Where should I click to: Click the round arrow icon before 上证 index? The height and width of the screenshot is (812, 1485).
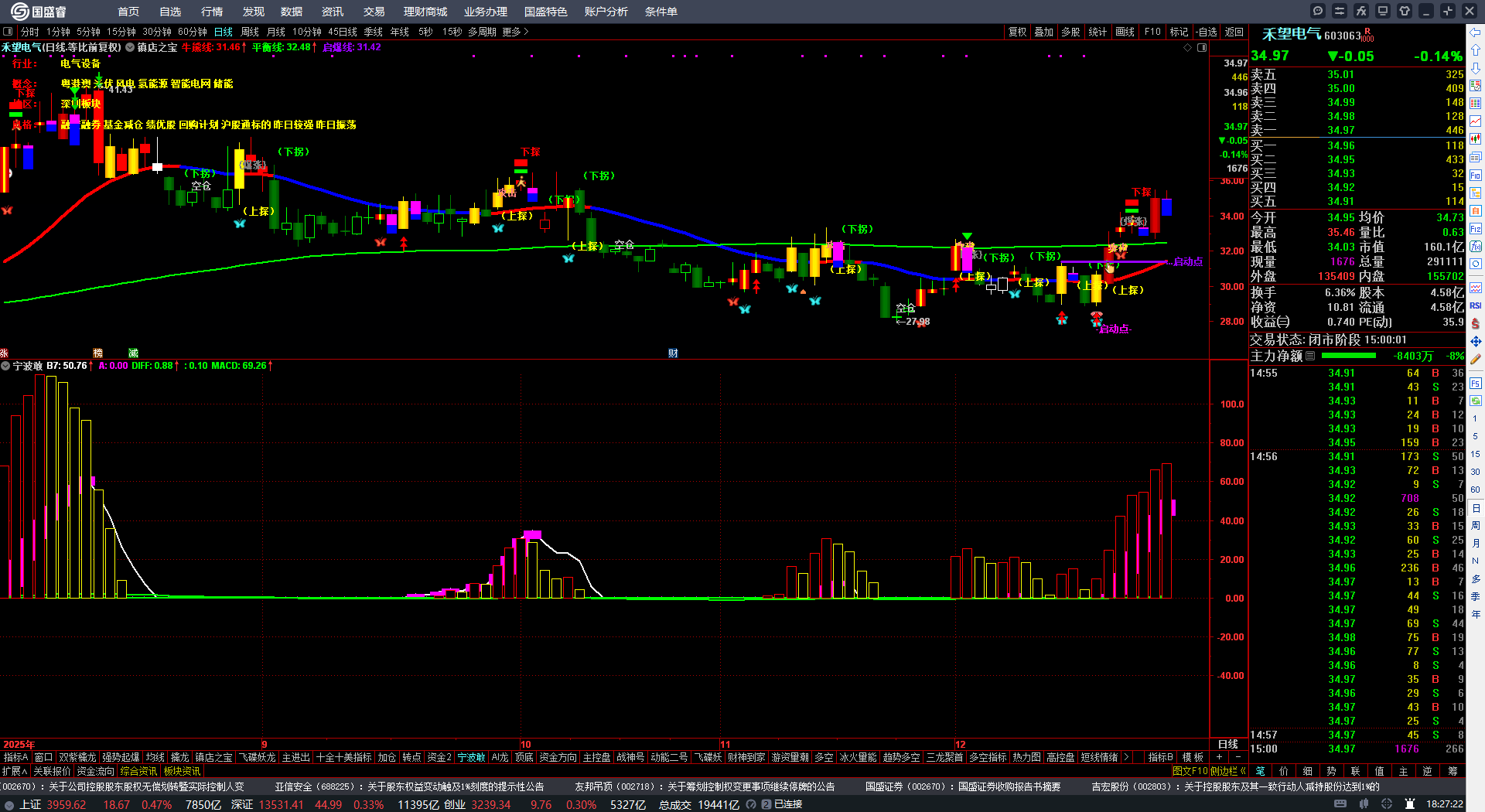pyautogui.click(x=9, y=804)
